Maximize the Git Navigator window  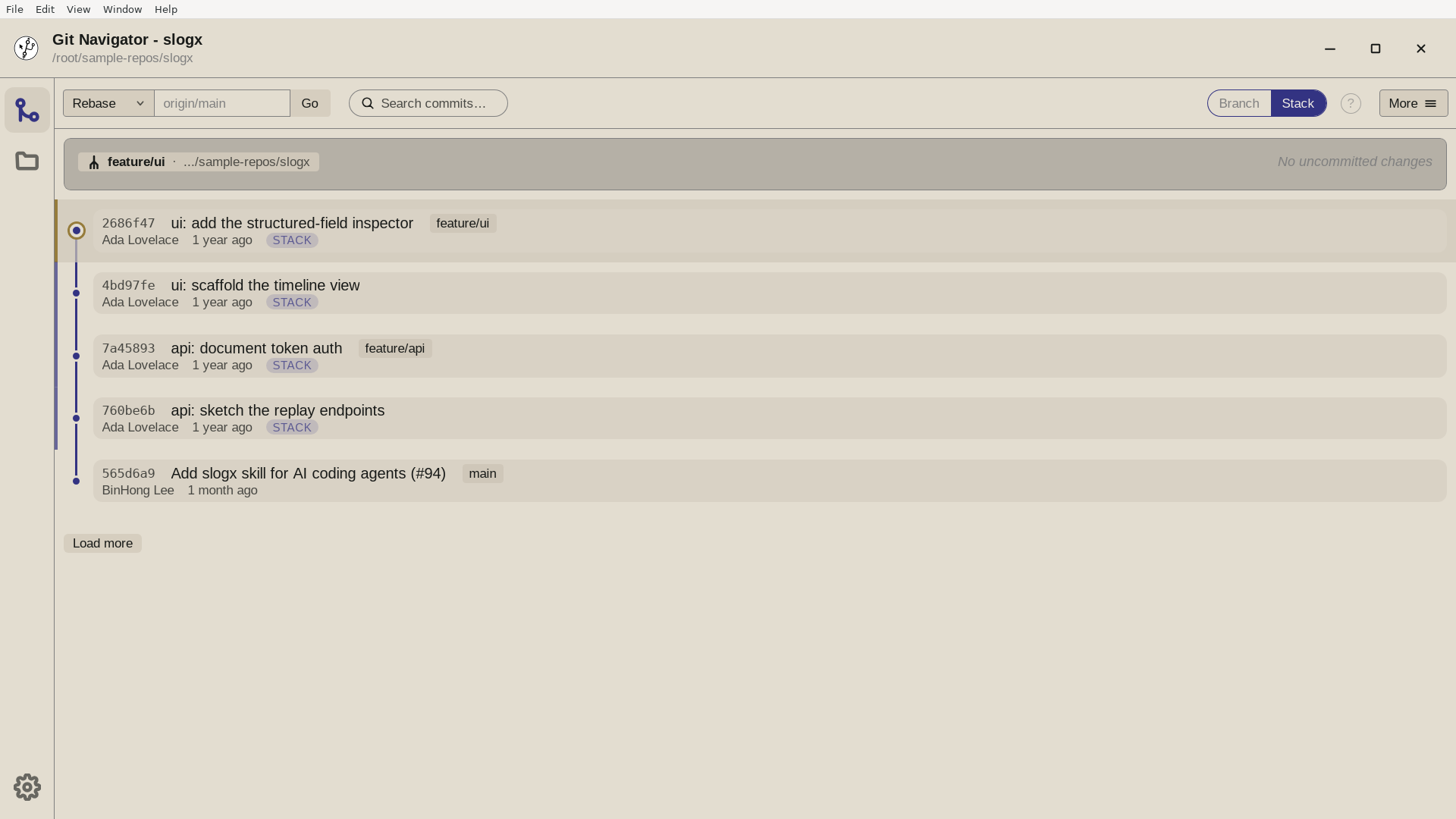[x=1376, y=49]
